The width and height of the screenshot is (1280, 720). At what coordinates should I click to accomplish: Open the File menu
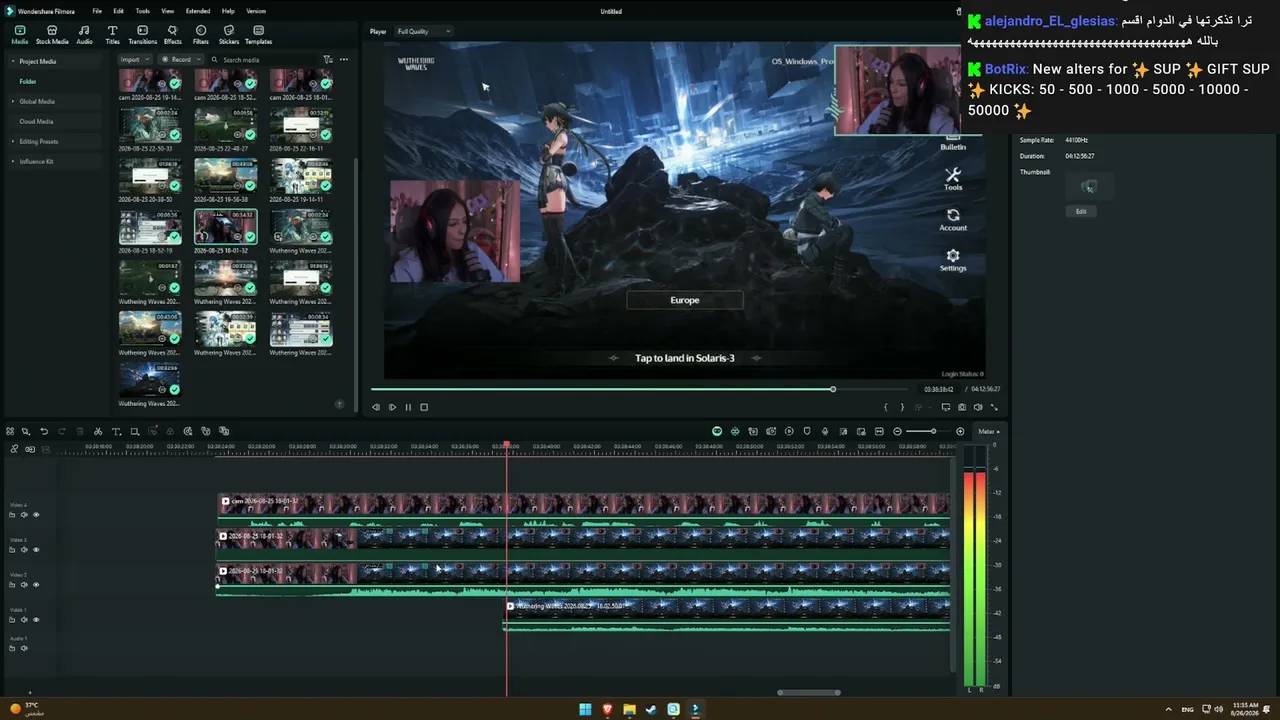[x=97, y=11]
